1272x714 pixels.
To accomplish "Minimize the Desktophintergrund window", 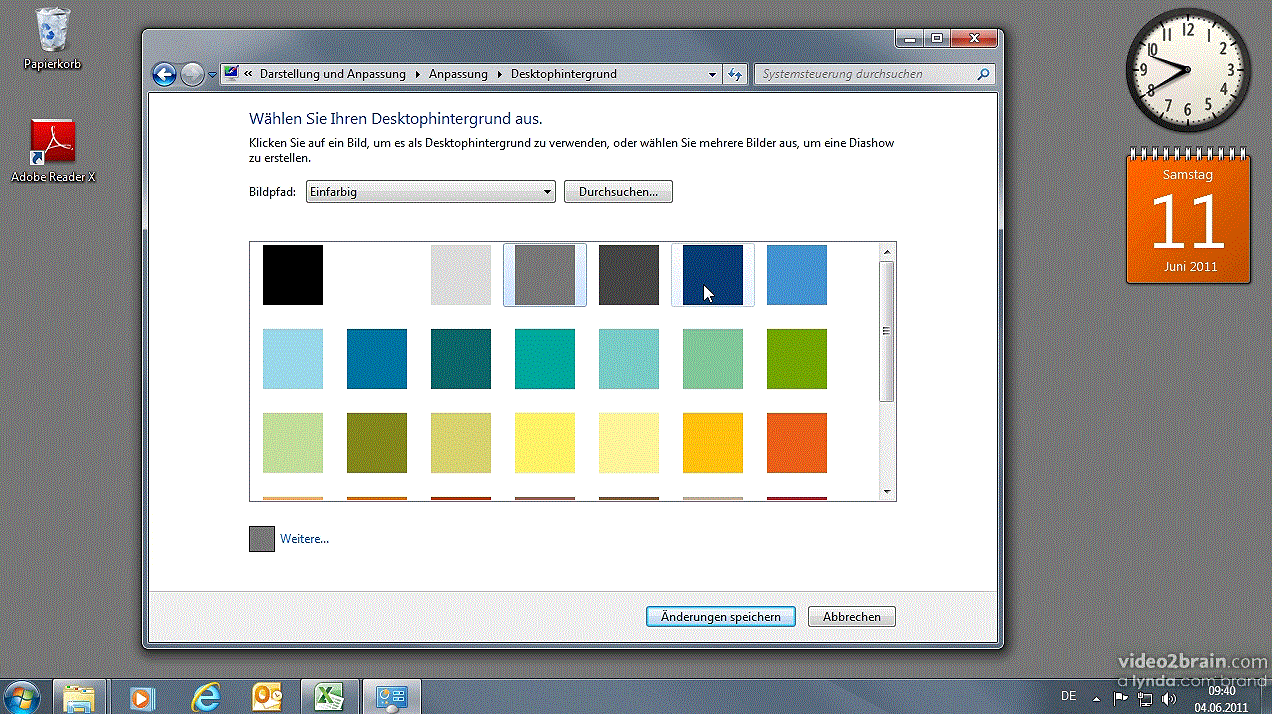I will [x=908, y=39].
